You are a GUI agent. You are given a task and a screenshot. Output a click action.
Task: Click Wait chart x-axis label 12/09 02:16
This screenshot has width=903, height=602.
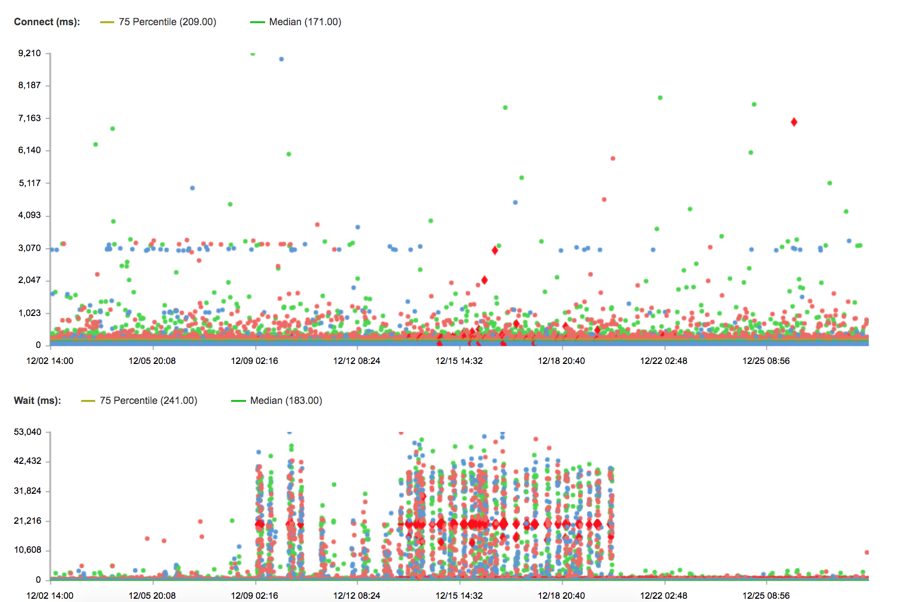[255, 596]
